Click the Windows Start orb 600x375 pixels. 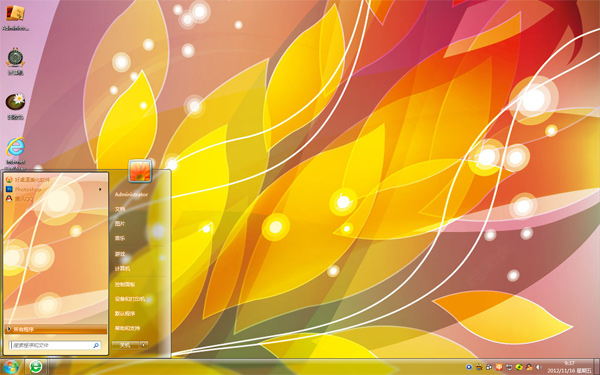[11, 367]
